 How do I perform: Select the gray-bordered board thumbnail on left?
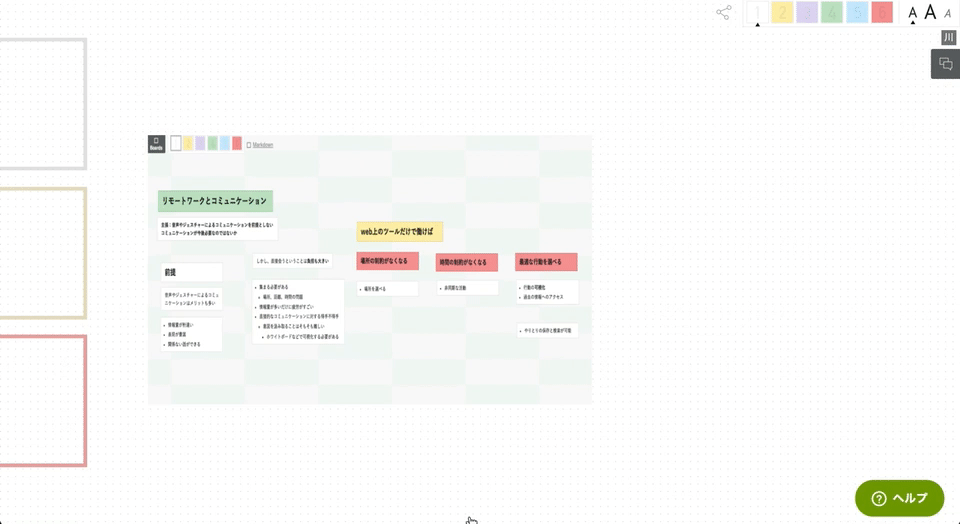click(x=43, y=104)
